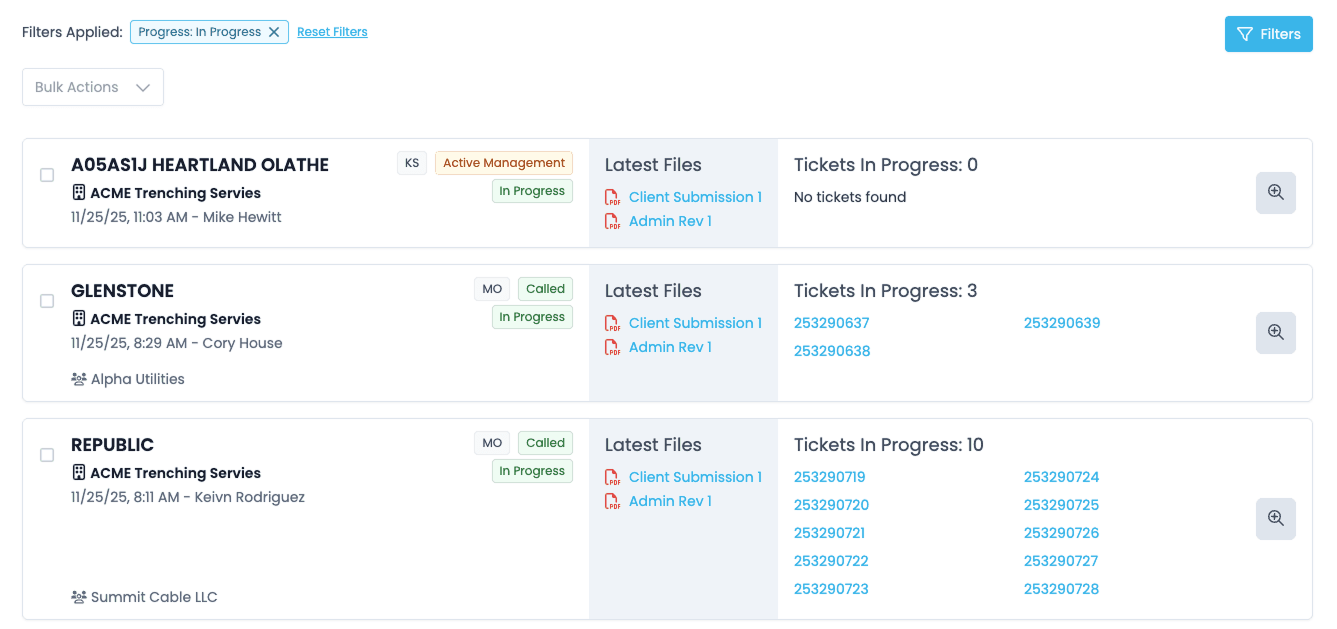Viewport: 1337px width, 629px height.
Task: Open REPUBLIC Client Submission 1 file
Action: tap(695, 477)
